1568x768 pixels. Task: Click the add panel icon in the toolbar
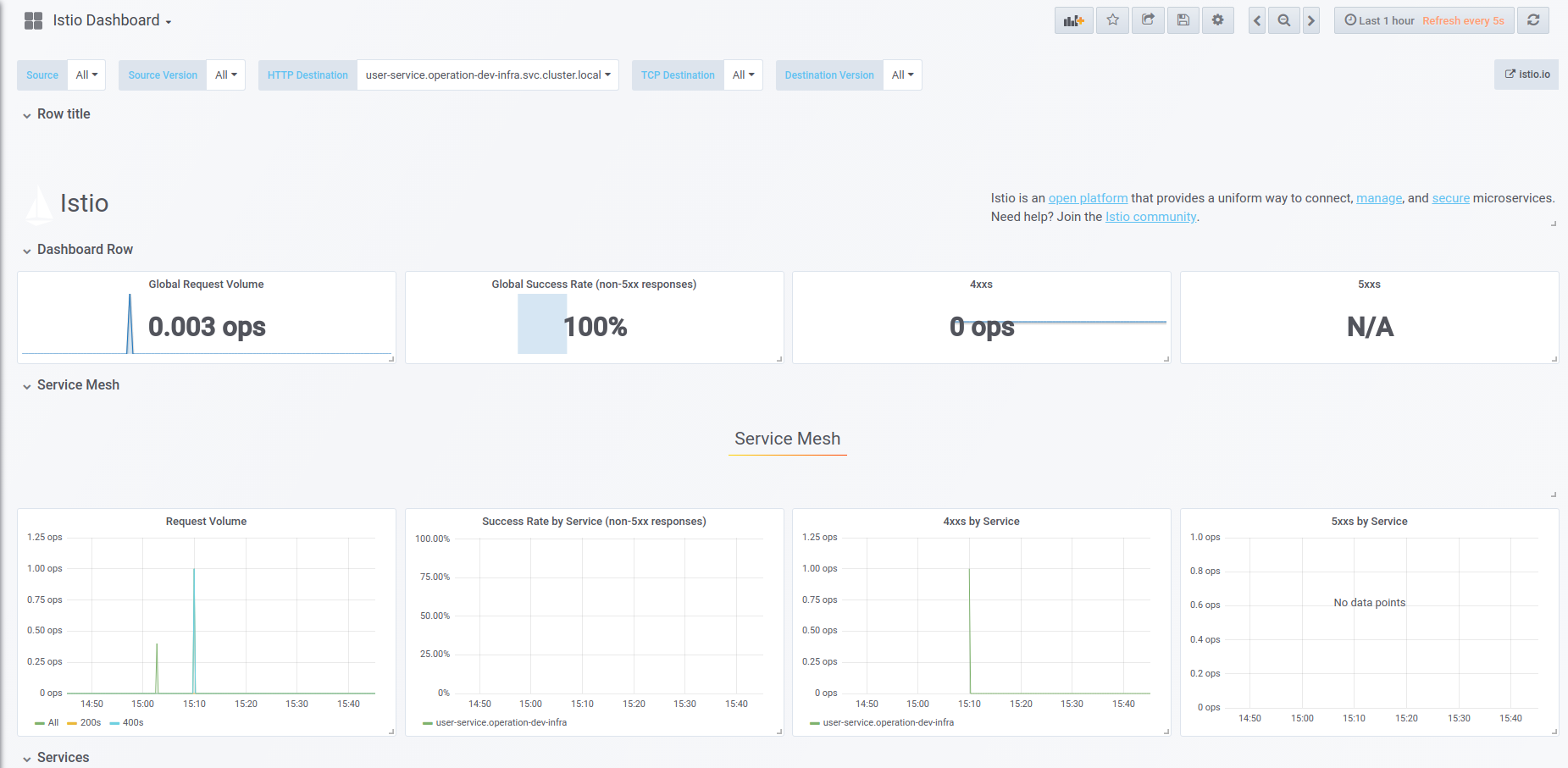pos(1073,19)
